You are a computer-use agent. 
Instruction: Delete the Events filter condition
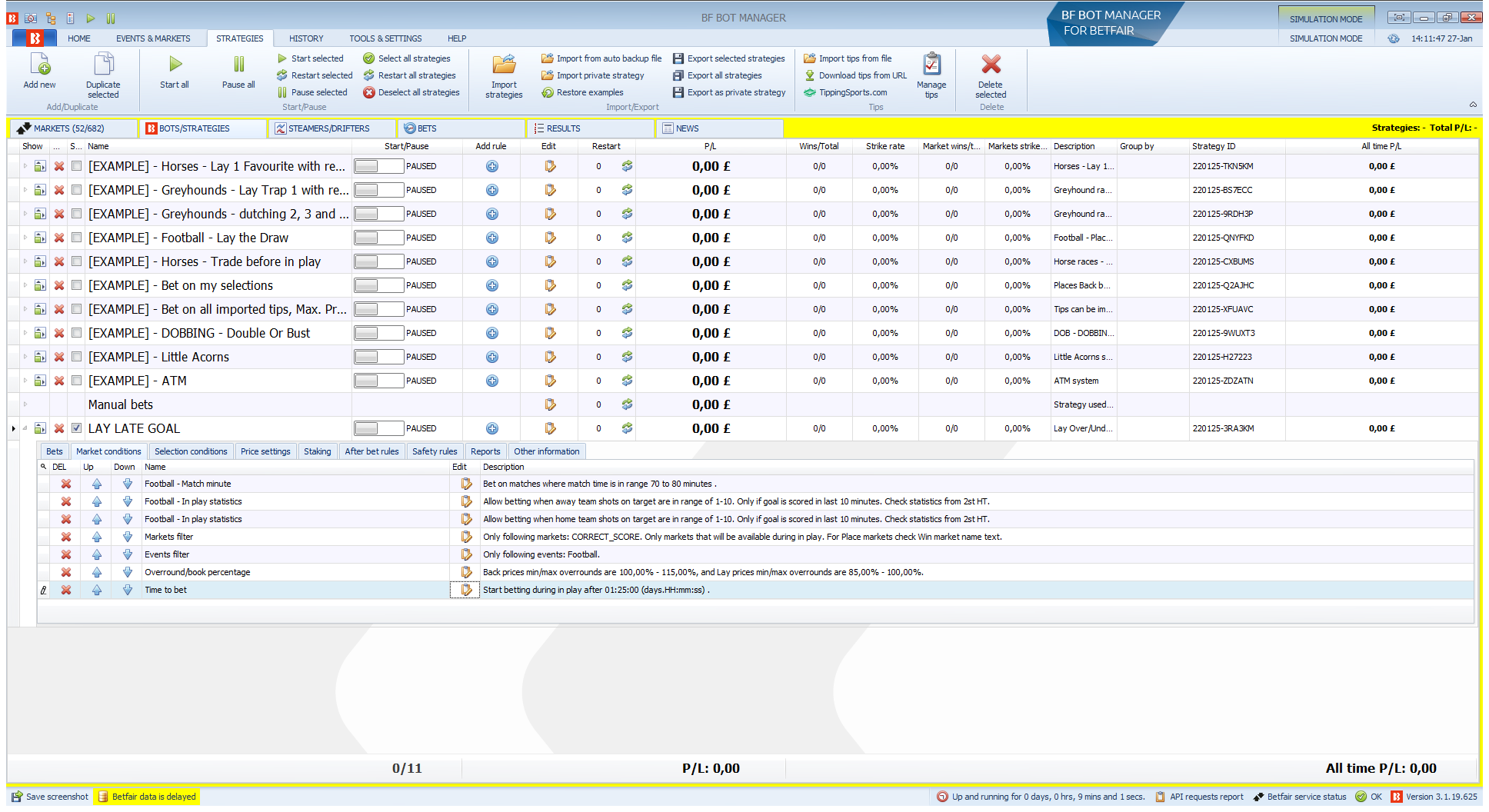66,554
